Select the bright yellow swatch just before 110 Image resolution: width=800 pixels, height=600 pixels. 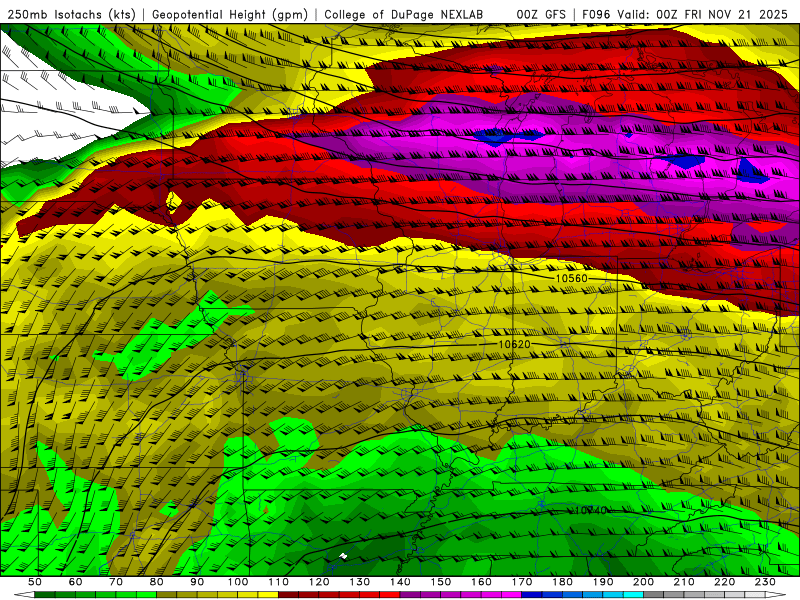(268, 594)
